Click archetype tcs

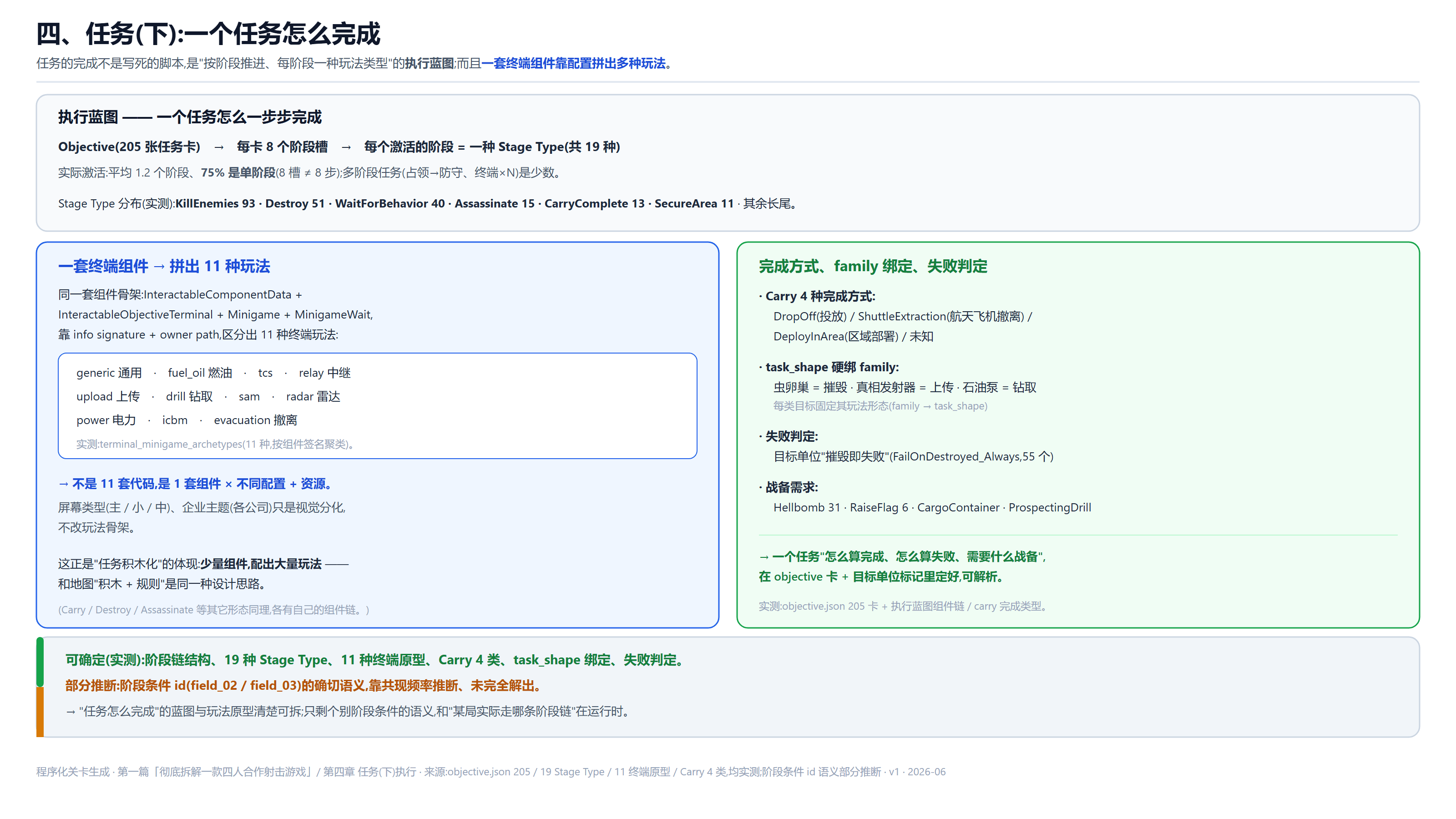(265, 373)
